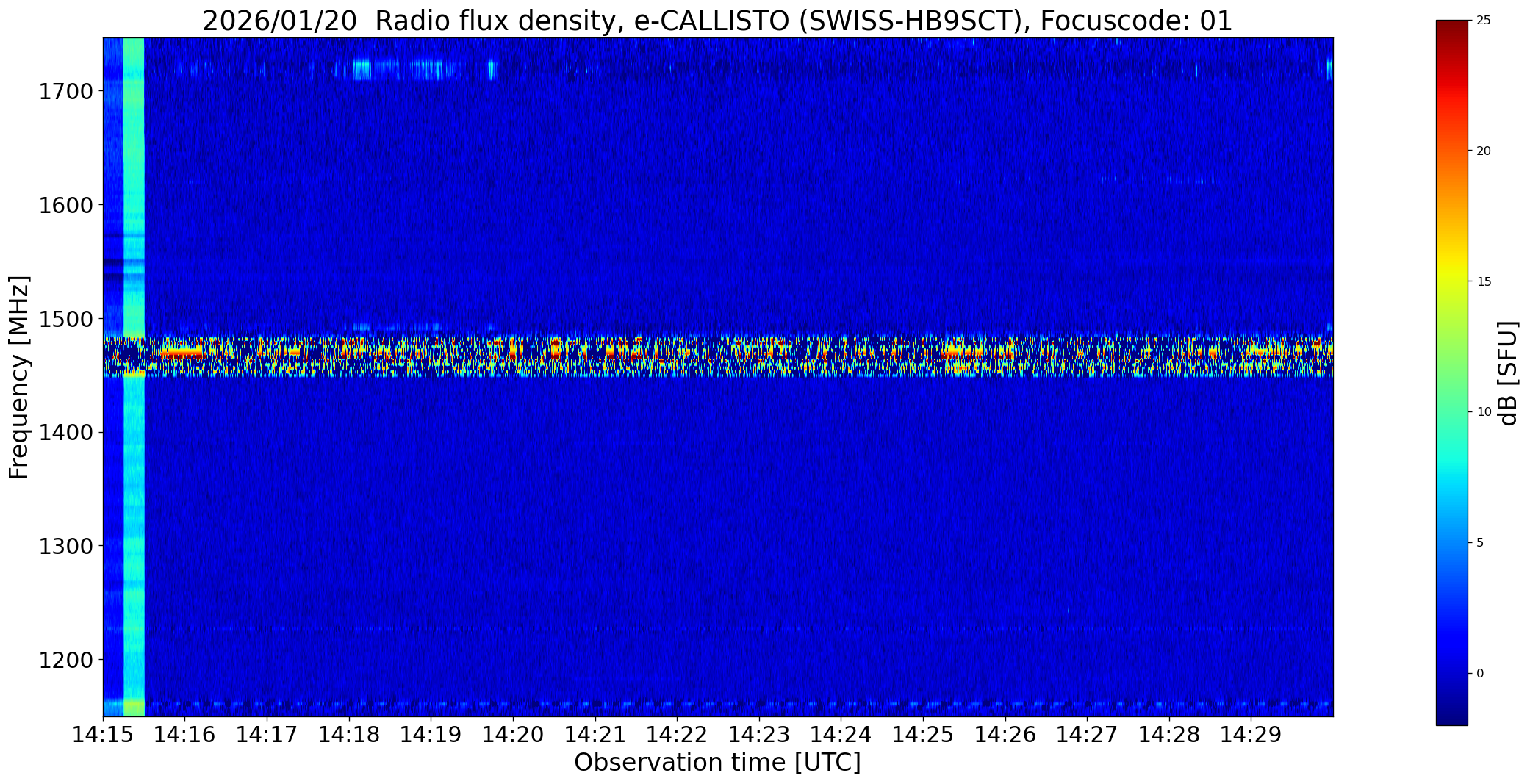Click the 'Frequency [MHz]' axis label
1530x784 pixels.
[x=19, y=378]
